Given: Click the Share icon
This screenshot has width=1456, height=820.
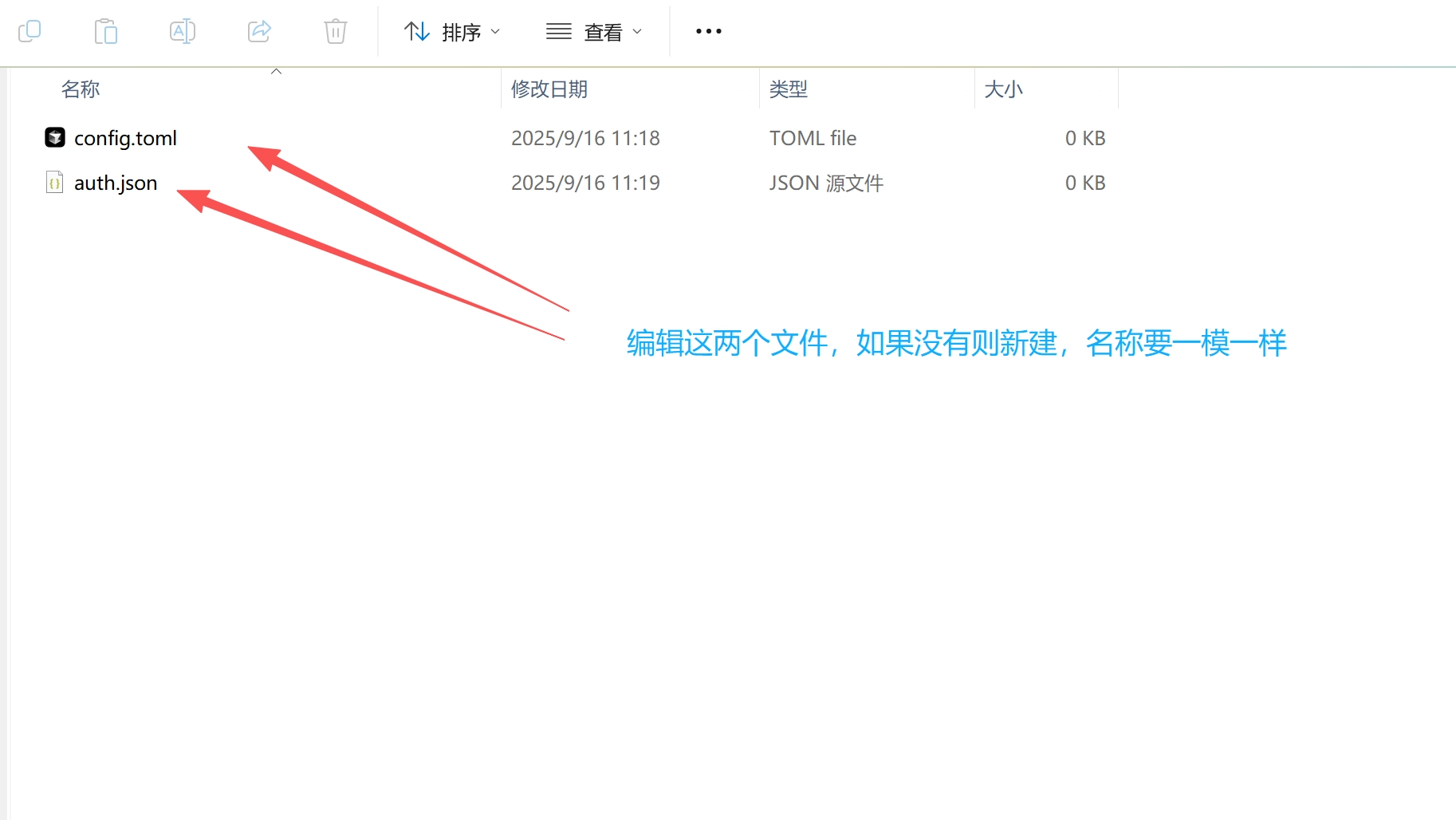Looking at the screenshot, I should tap(258, 31).
